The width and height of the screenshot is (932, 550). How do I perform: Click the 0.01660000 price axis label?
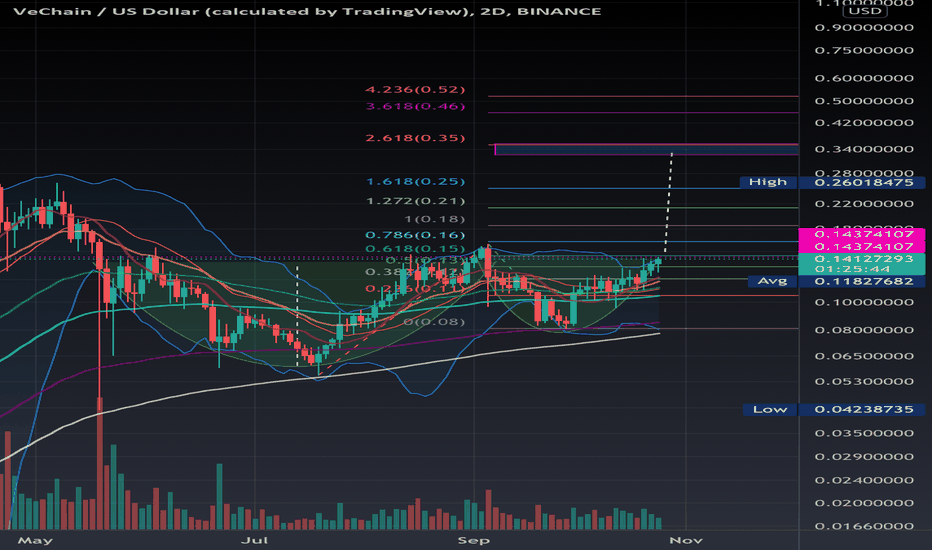point(864,526)
